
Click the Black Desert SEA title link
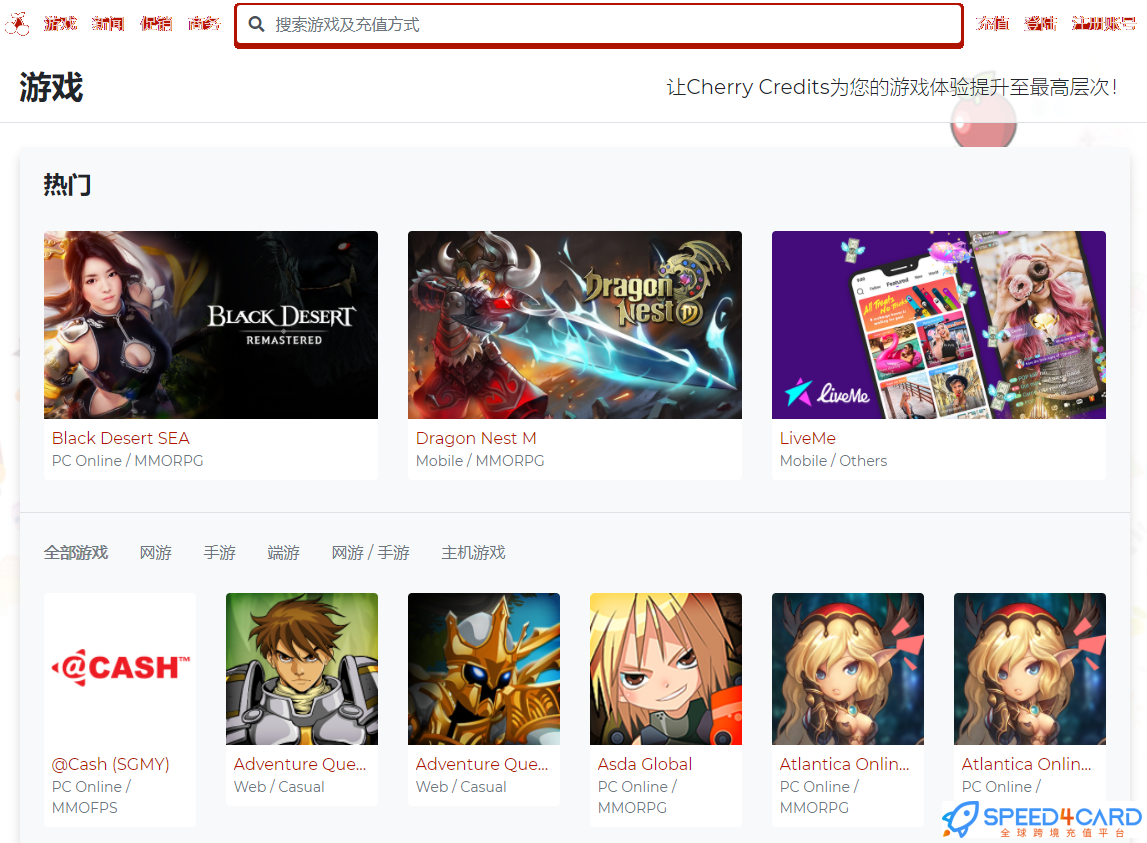(121, 438)
